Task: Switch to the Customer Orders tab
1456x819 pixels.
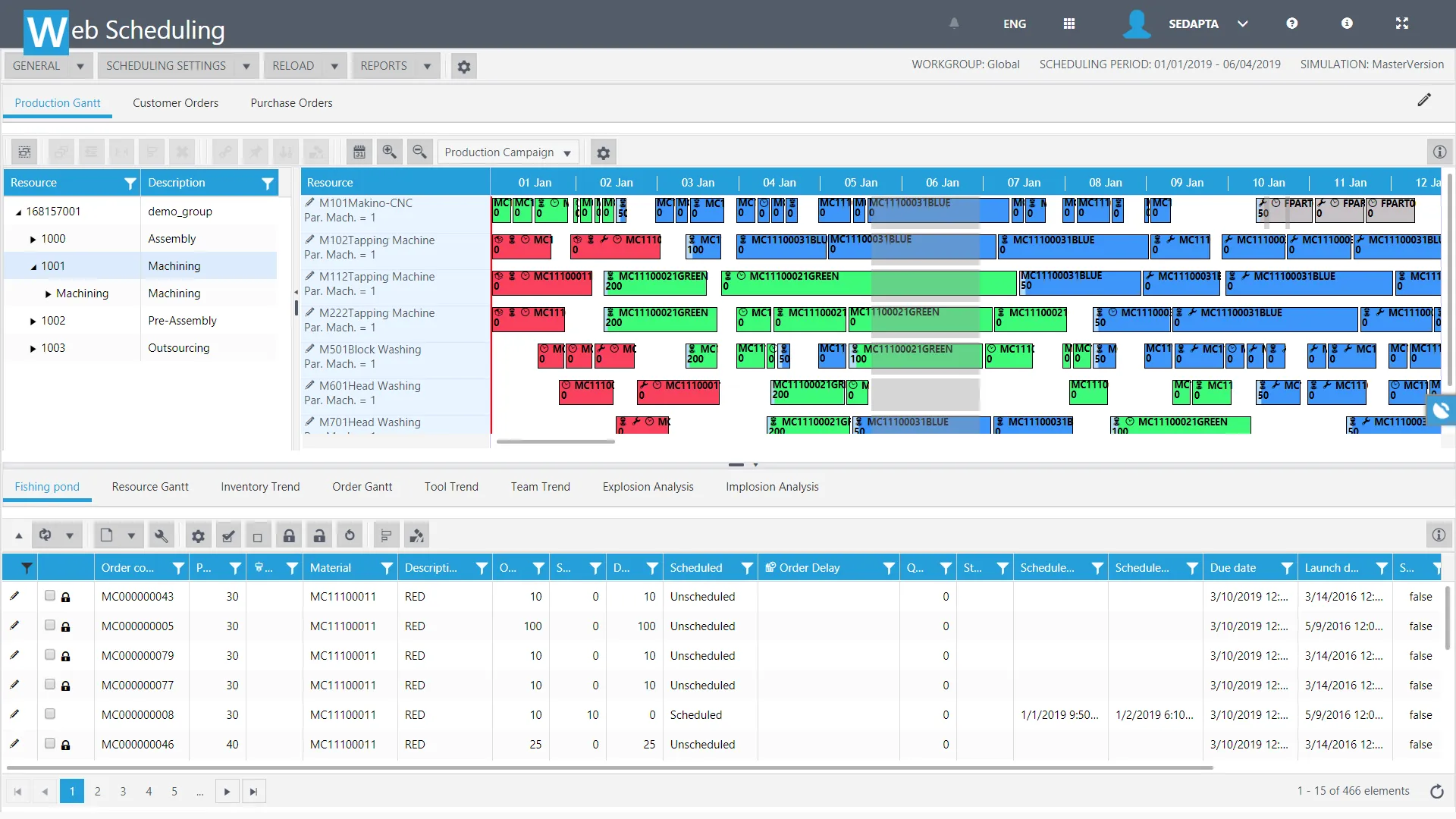Action: click(x=175, y=103)
